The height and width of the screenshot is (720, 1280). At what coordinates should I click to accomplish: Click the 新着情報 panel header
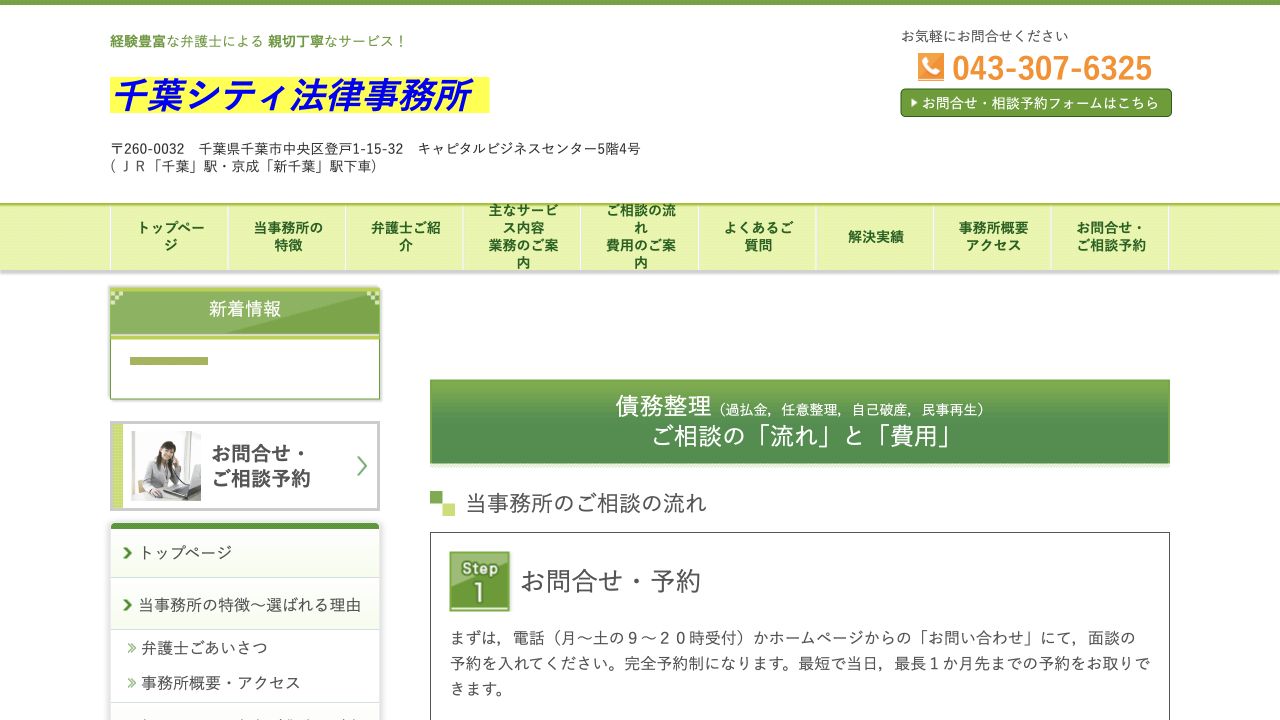[x=245, y=311]
